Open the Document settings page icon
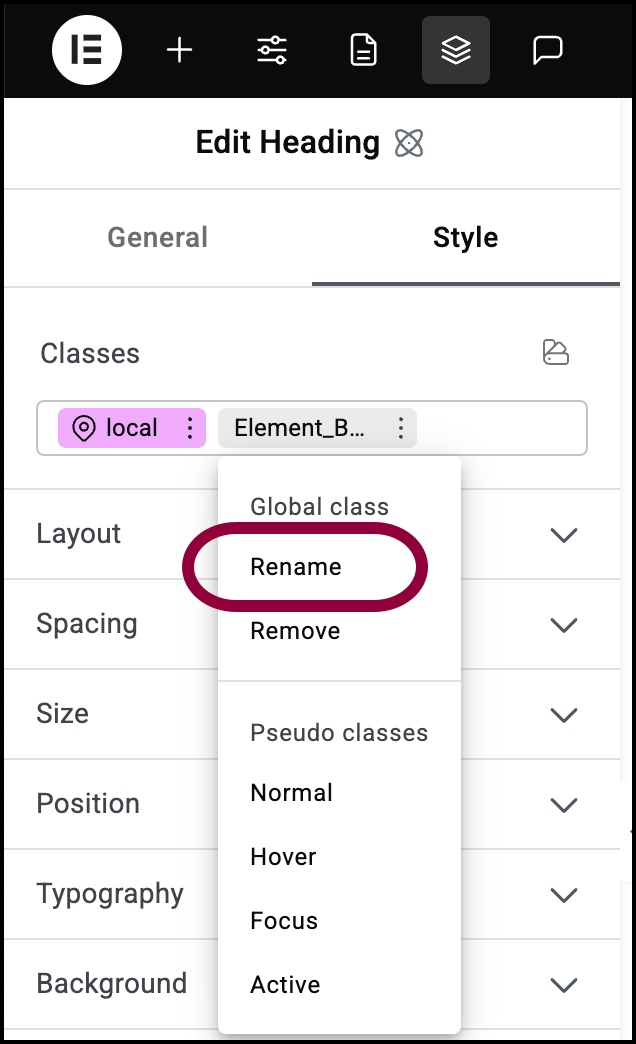636x1044 pixels. tap(364, 51)
